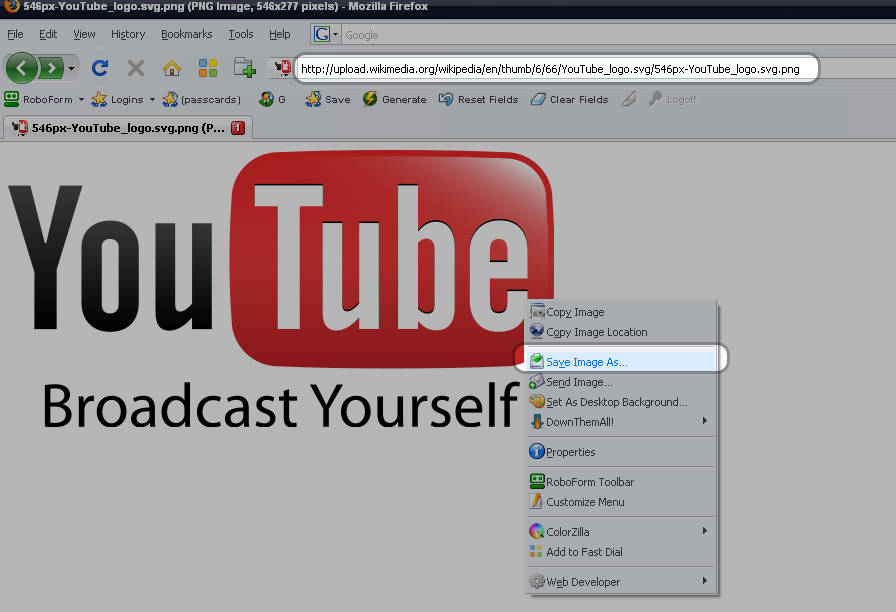This screenshot has width=896, height=612.
Task: Click the Stop loading X icon
Action: click(136, 68)
